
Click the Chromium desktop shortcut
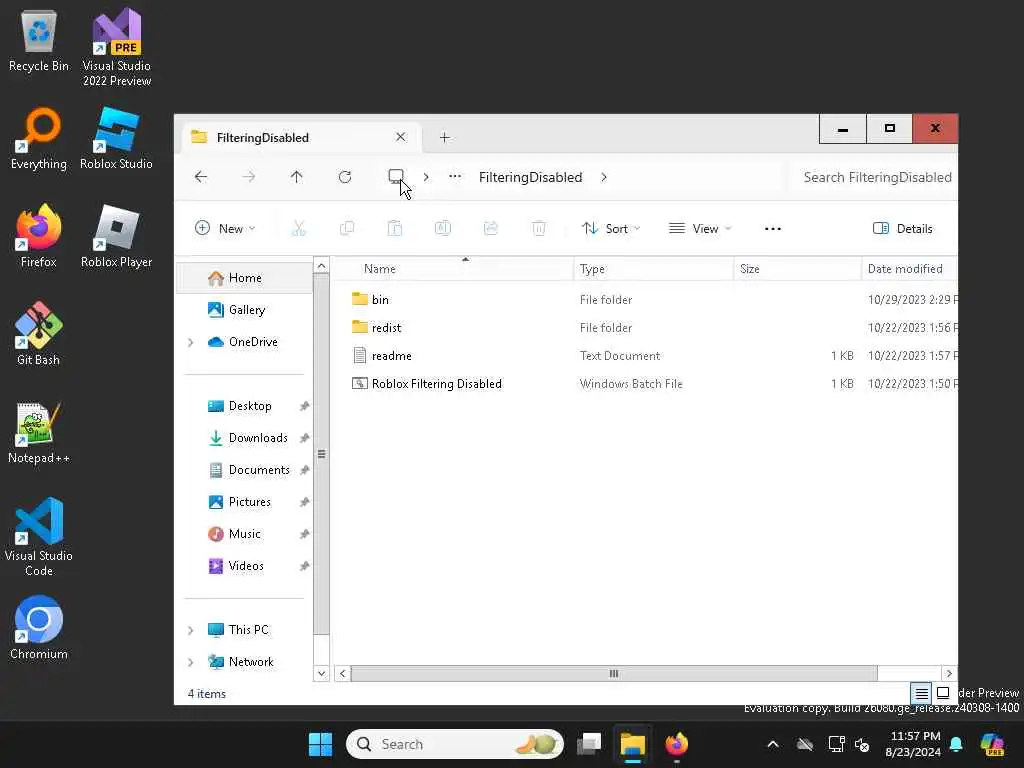39,628
